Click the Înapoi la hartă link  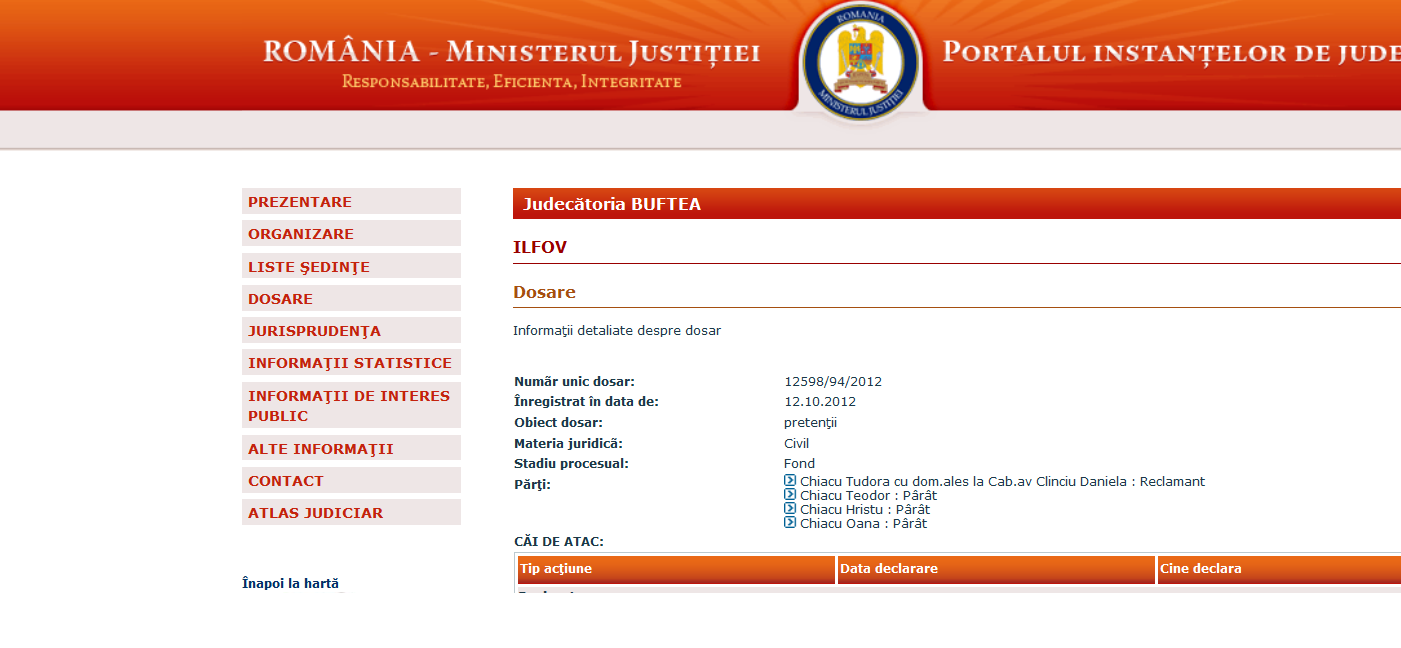pyautogui.click(x=289, y=582)
